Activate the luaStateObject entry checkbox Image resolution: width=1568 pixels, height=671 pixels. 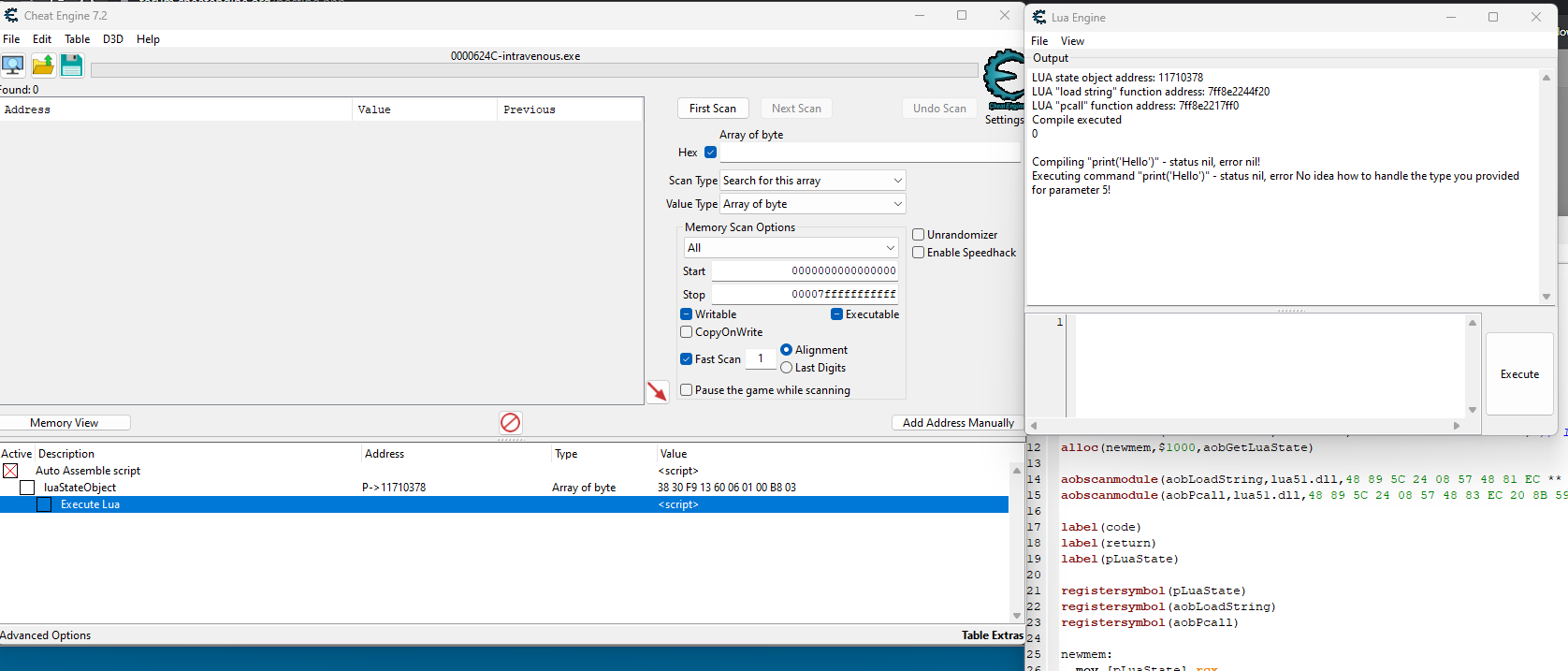tap(27, 488)
